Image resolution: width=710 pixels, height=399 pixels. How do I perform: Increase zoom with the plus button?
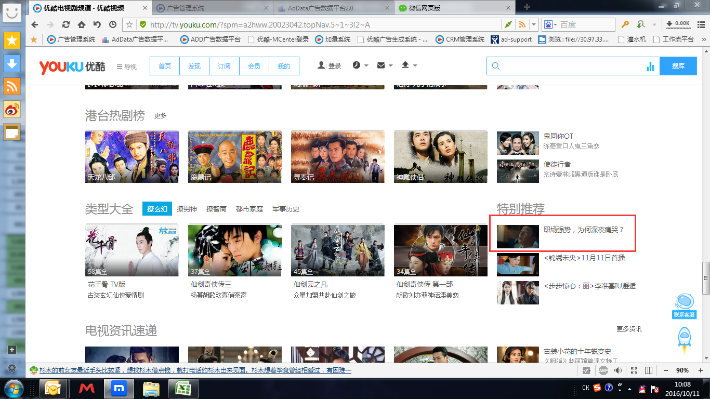tap(700, 370)
